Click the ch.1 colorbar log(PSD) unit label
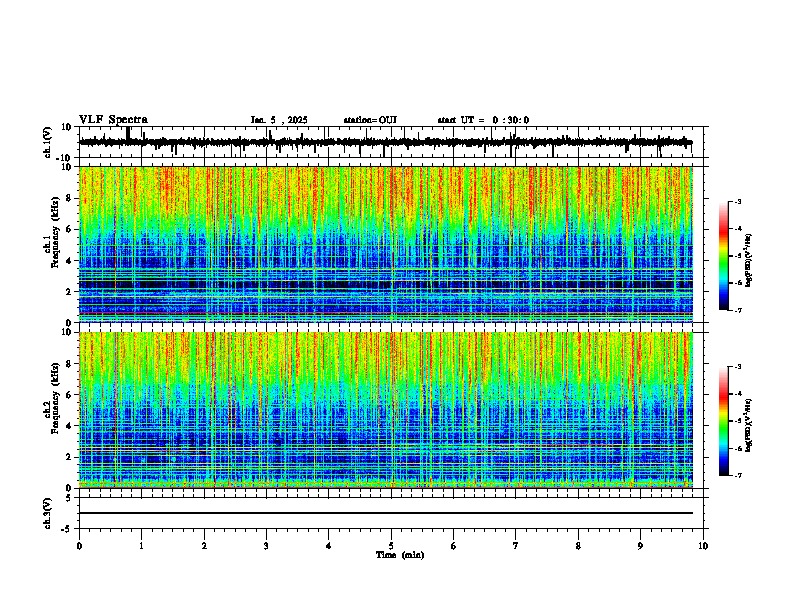Image resolution: width=792 pixels, height=612 pixels. pos(748,260)
